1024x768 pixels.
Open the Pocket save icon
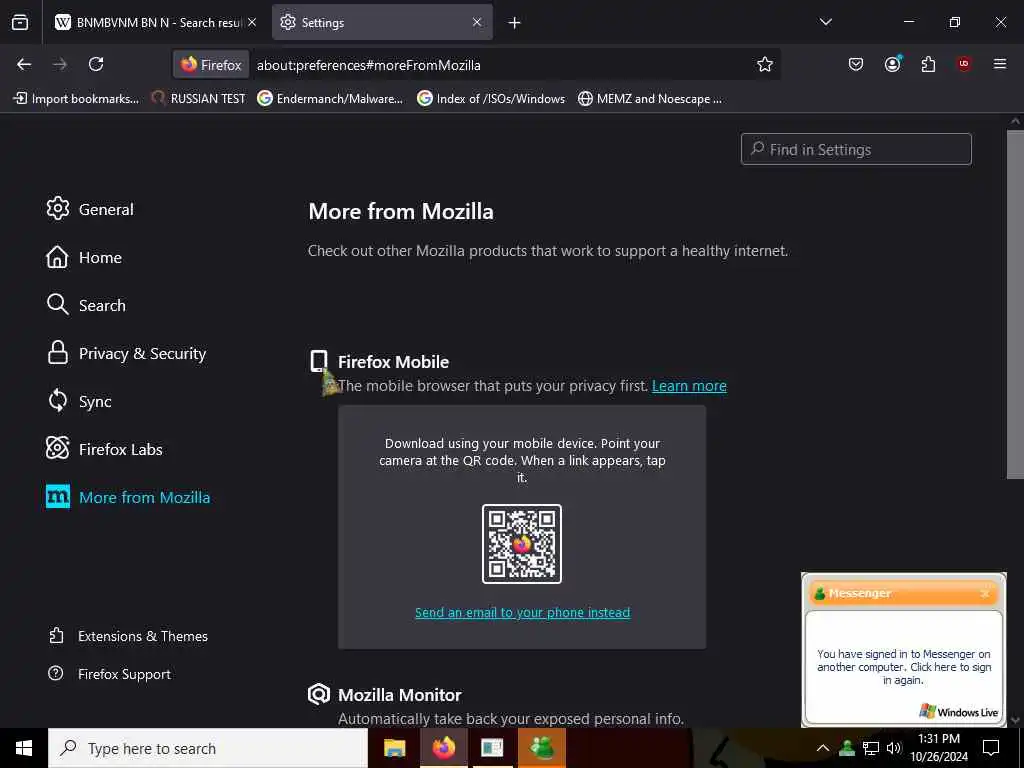[856, 64]
